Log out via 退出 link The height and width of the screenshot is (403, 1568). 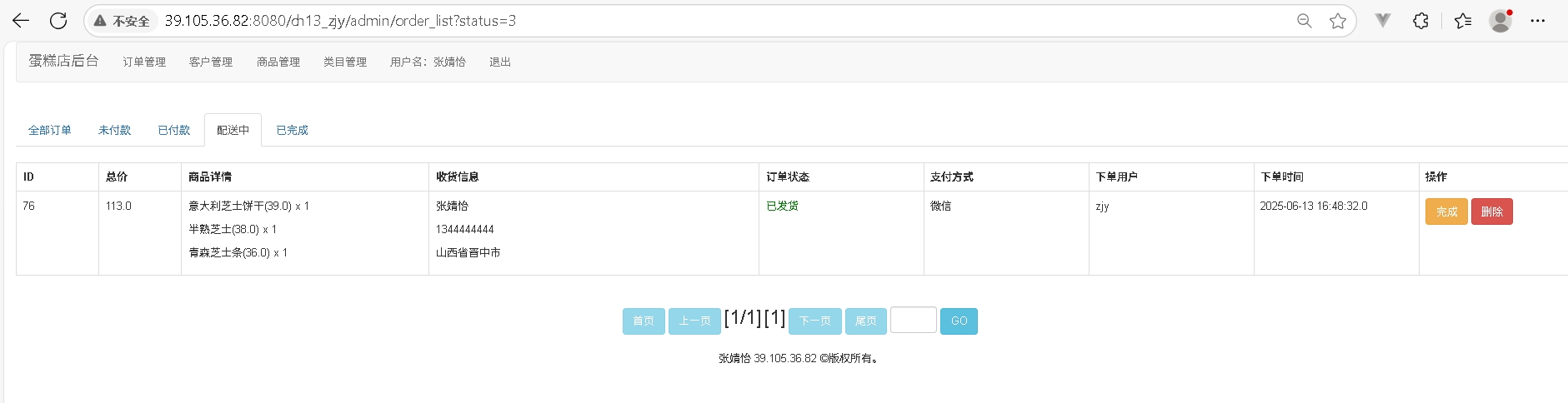pyautogui.click(x=500, y=62)
